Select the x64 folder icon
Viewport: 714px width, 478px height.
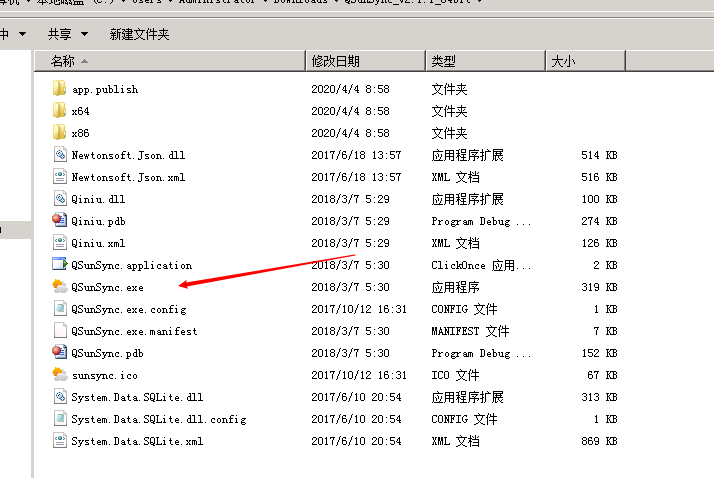point(60,111)
